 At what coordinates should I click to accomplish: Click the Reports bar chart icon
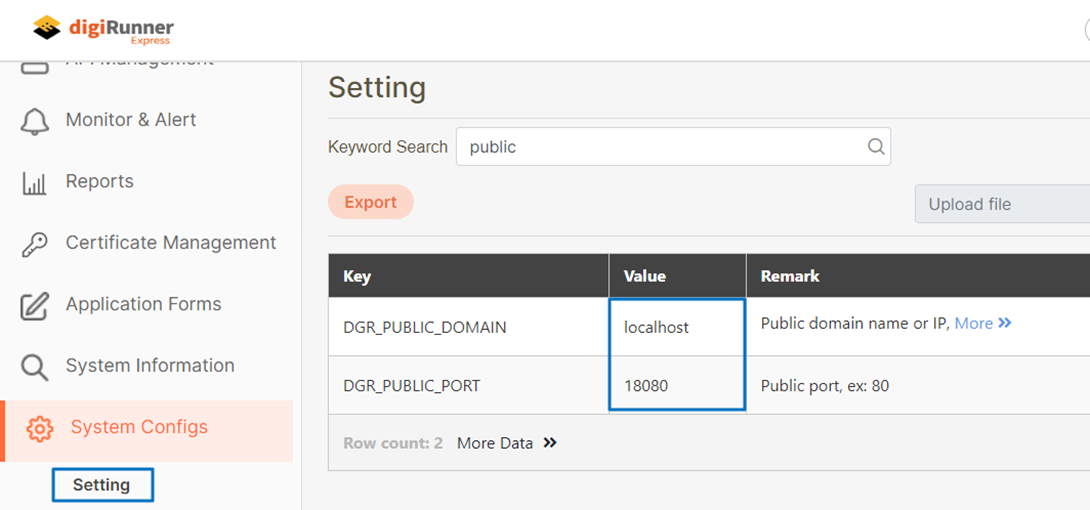pos(35,183)
